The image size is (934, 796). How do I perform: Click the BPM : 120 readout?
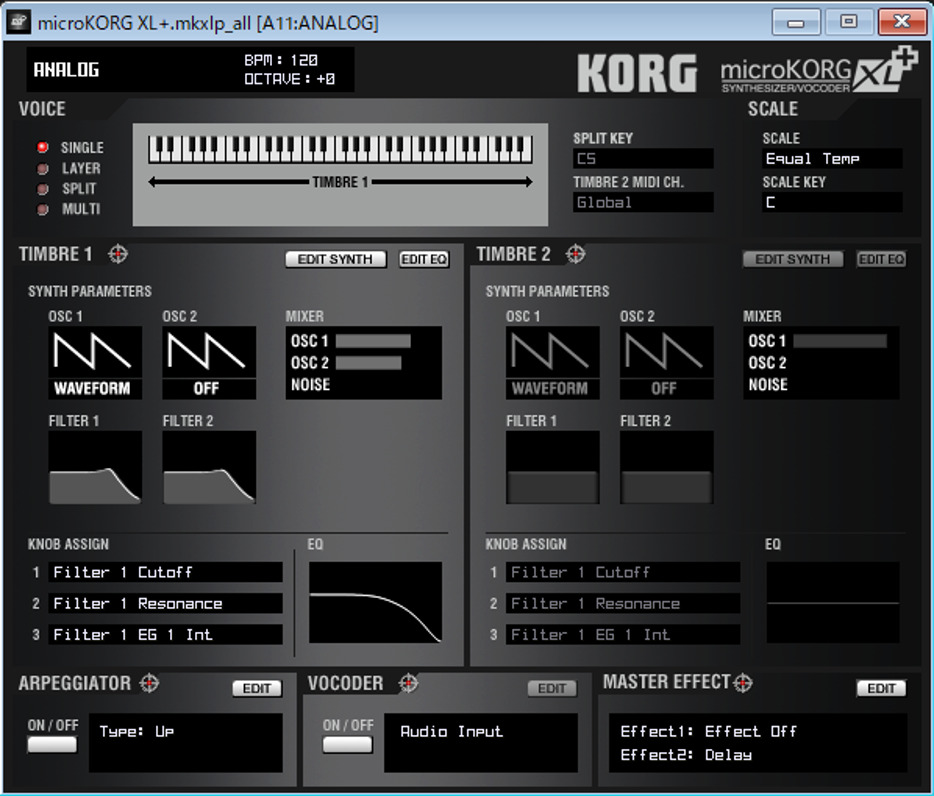[x=281, y=60]
